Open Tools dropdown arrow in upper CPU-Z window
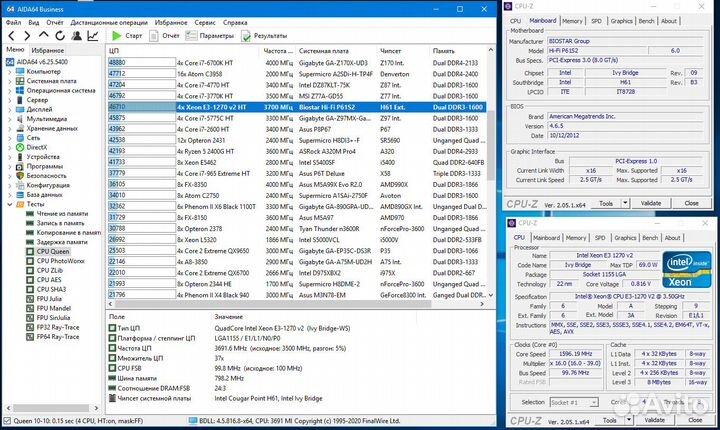720x430 pixels. pyautogui.click(x=625, y=203)
